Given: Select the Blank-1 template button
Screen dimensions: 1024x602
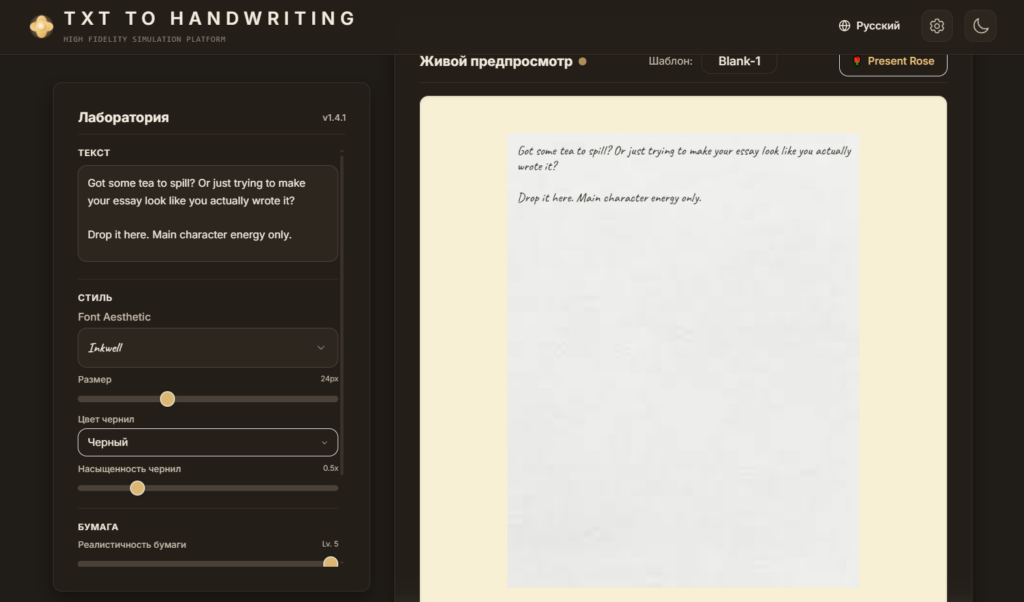Looking at the screenshot, I should pos(739,61).
